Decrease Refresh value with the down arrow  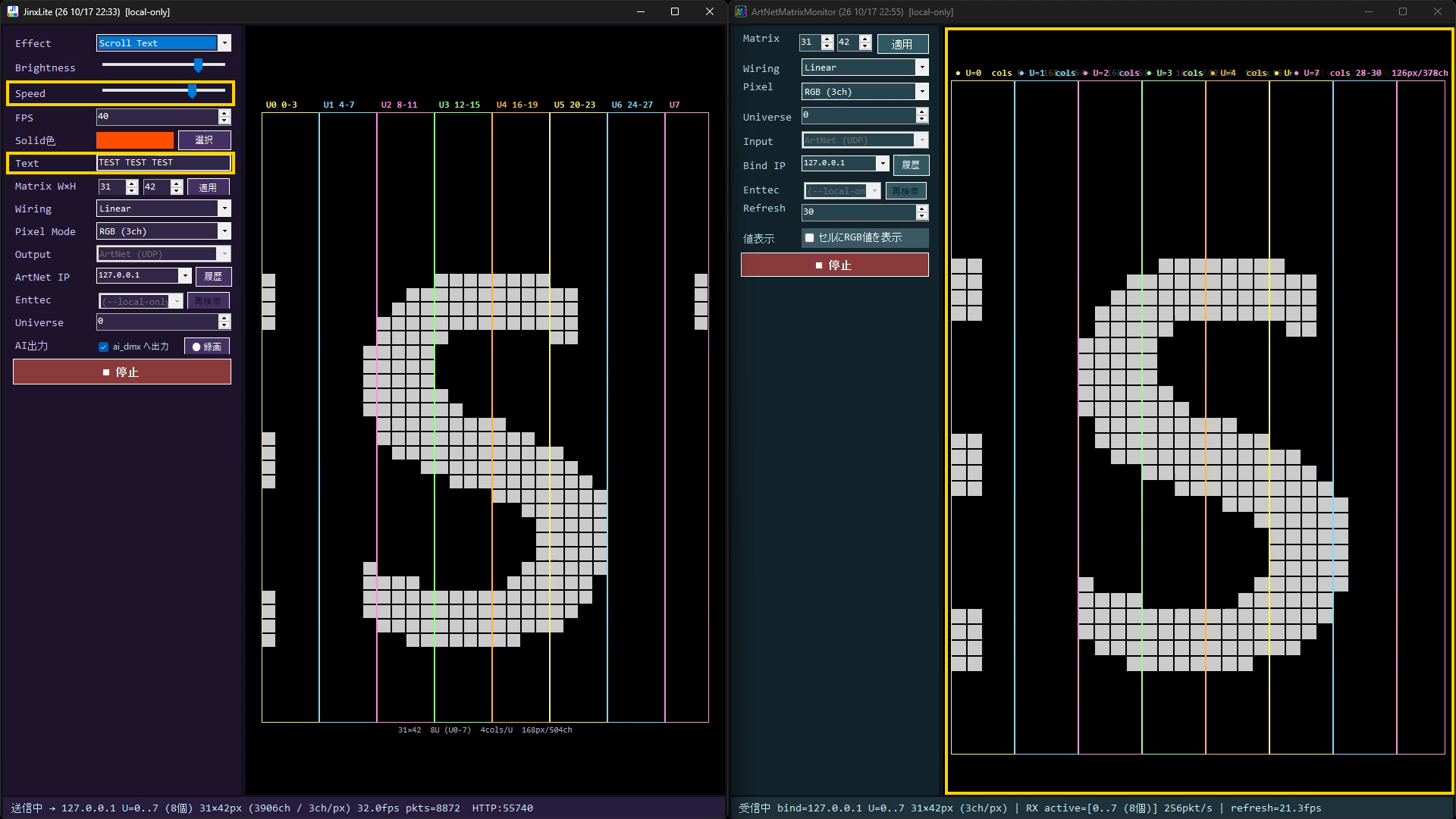(x=922, y=217)
